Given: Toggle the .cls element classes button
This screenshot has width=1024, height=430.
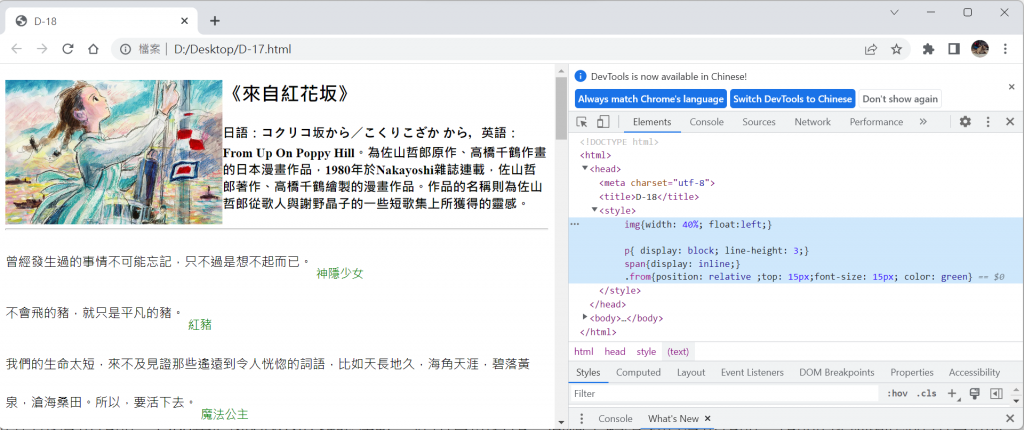Looking at the screenshot, I should click(926, 393).
